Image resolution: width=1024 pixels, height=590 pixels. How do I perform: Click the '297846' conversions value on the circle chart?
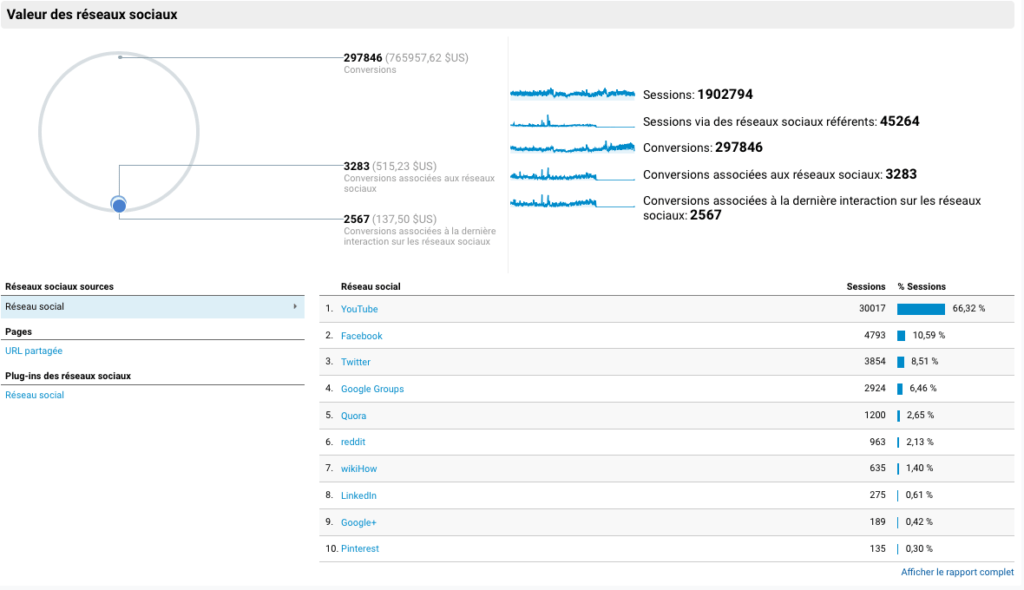pyautogui.click(x=363, y=57)
